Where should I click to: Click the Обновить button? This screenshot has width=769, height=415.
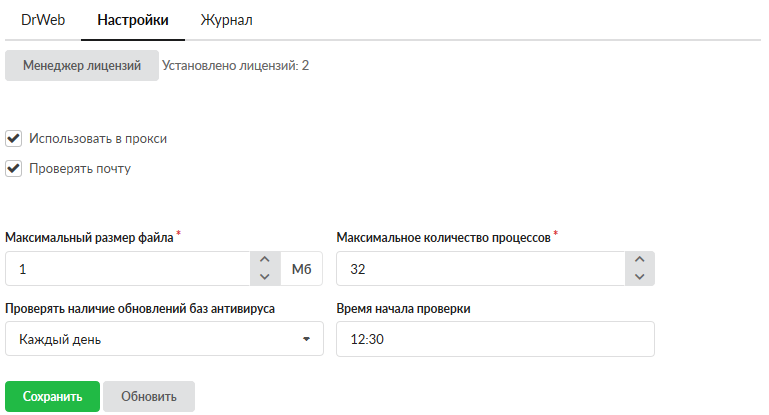149,397
